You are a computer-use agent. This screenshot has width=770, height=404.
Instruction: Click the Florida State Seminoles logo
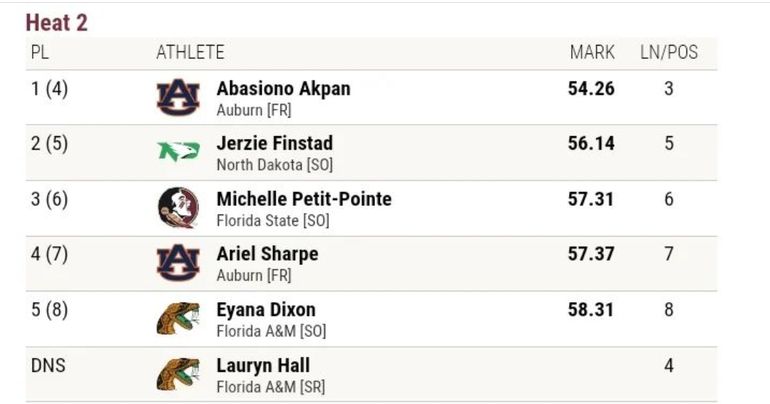178,208
